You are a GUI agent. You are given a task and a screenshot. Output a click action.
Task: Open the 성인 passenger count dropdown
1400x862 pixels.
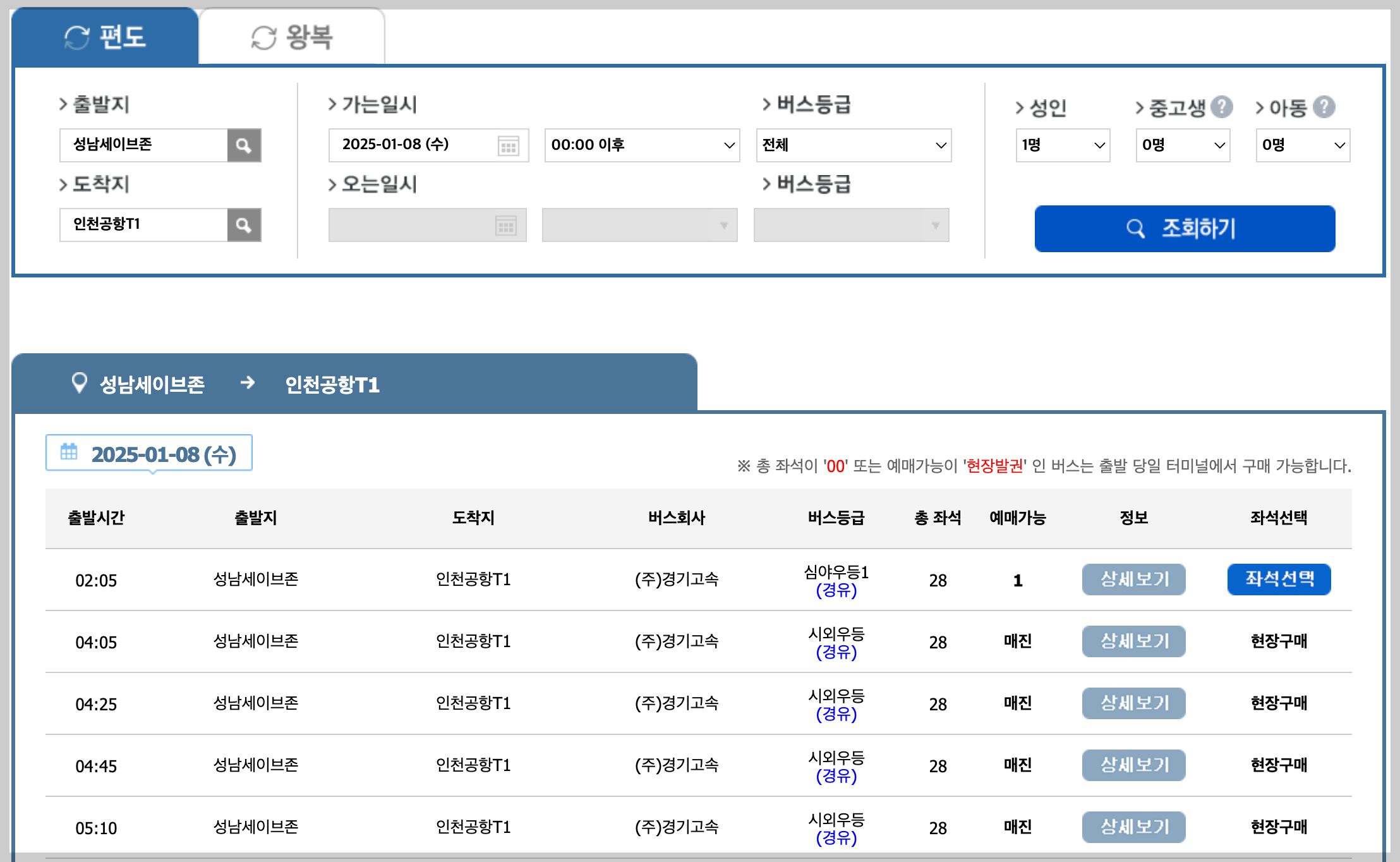[1063, 145]
